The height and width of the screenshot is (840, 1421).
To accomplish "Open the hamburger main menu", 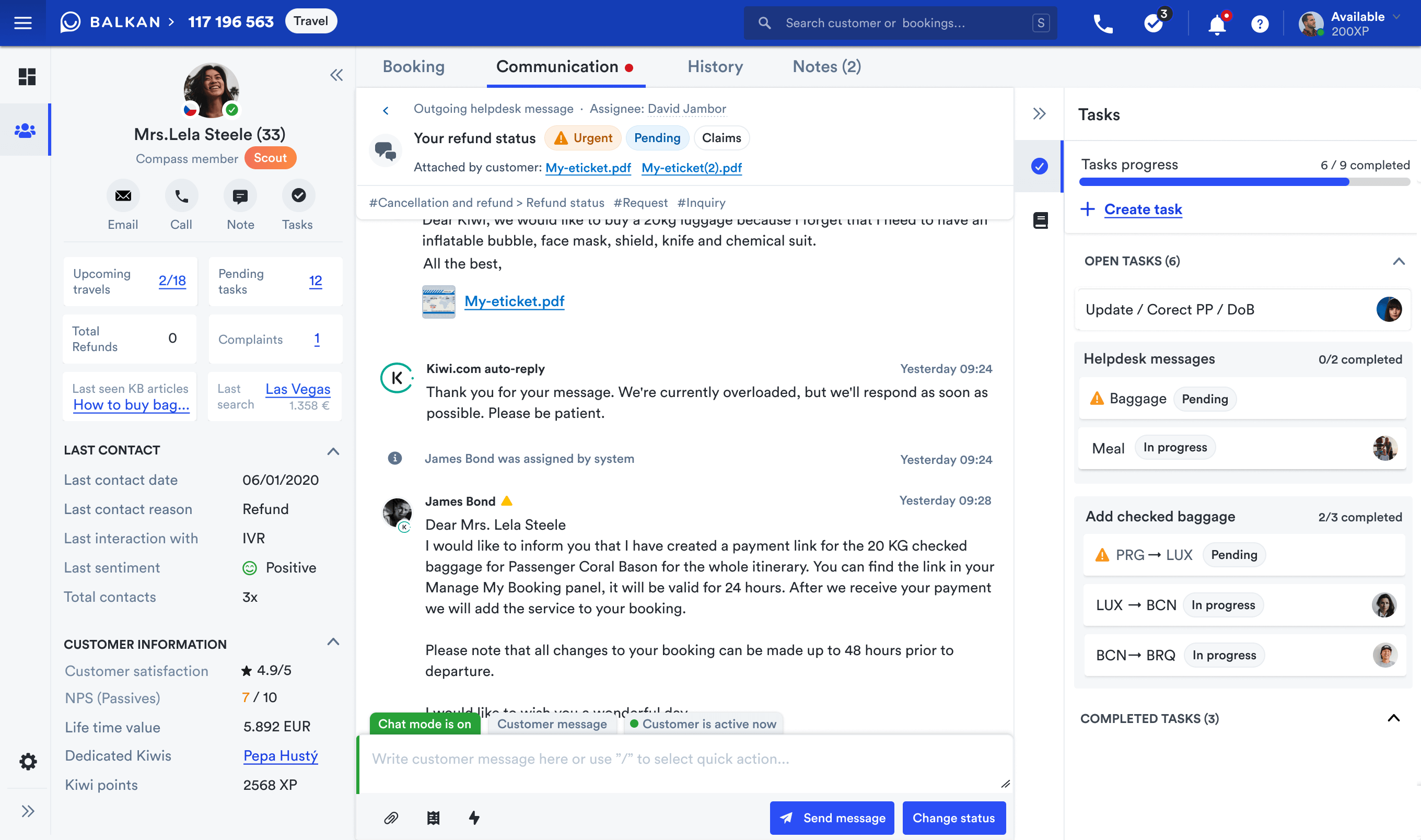I will (x=22, y=22).
